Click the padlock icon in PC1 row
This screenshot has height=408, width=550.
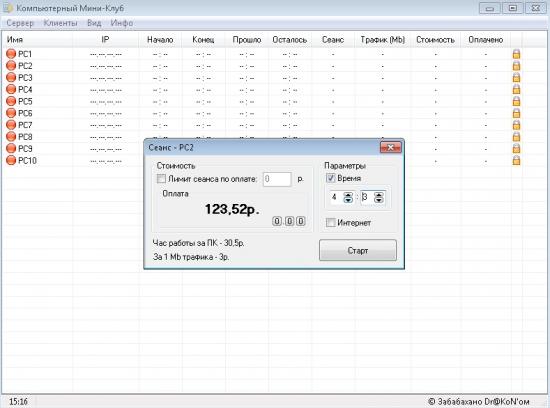[516, 54]
